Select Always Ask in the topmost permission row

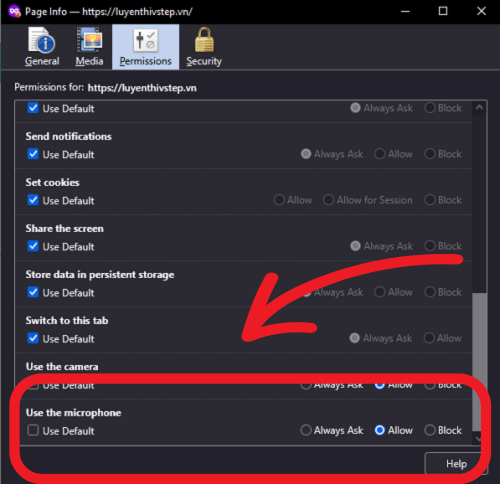[x=355, y=108]
